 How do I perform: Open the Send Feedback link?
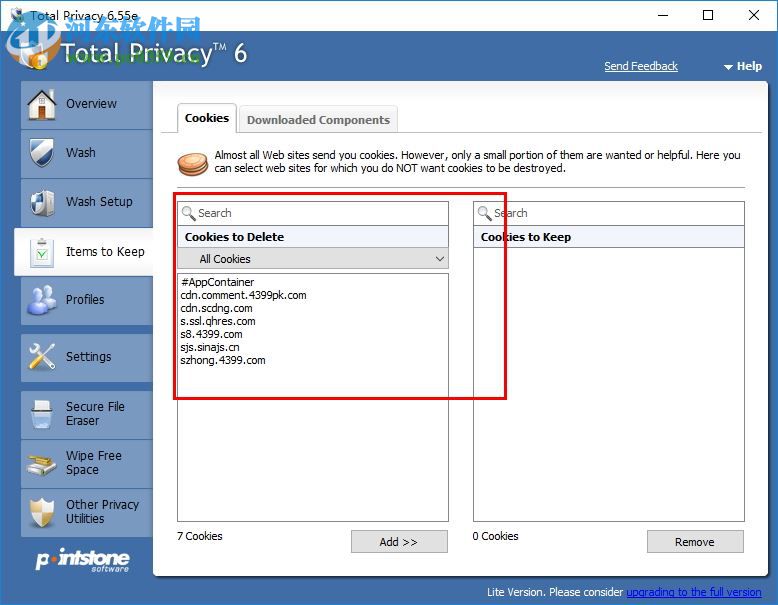click(641, 66)
